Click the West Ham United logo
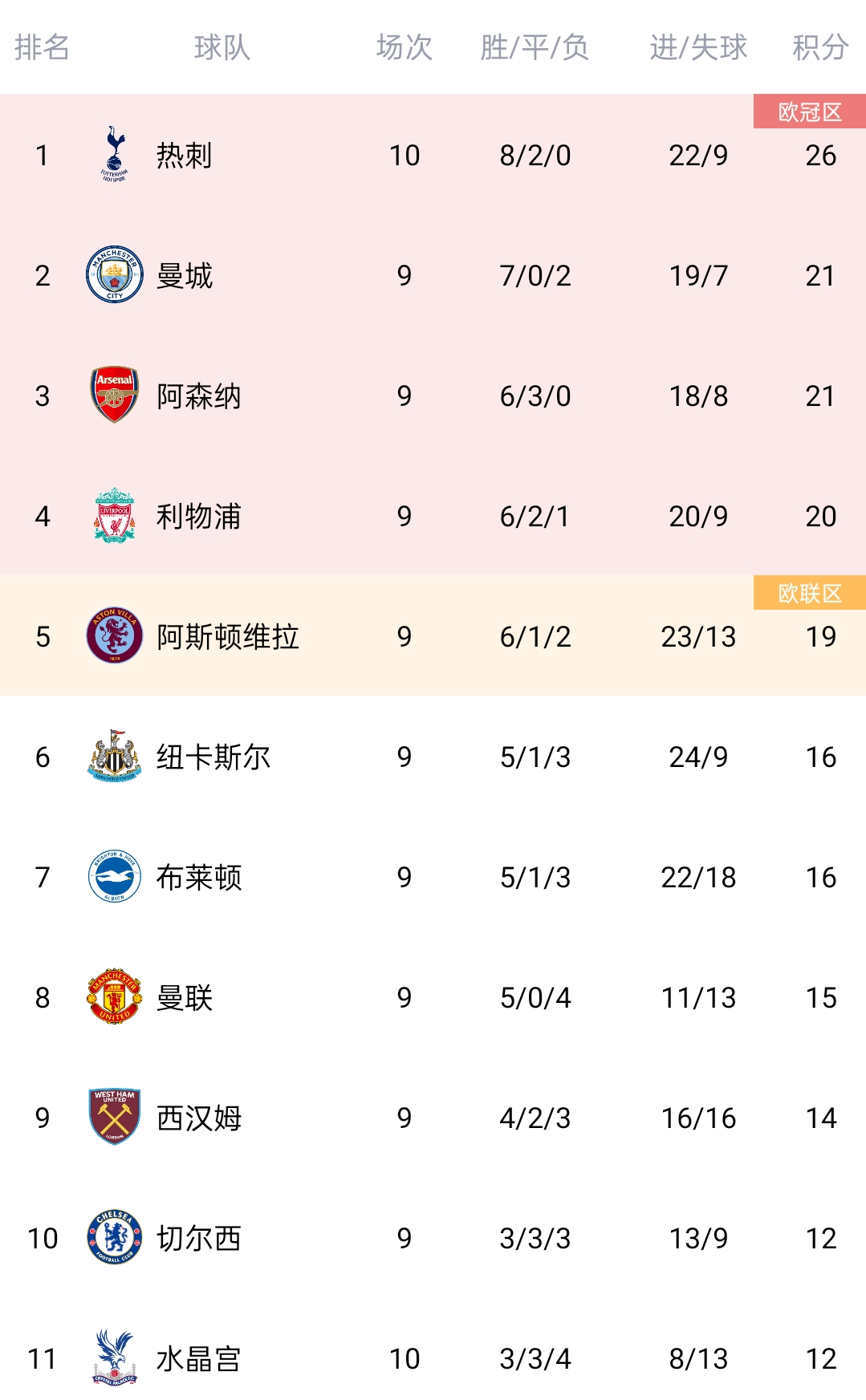The image size is (866, 1400). 114,1117
